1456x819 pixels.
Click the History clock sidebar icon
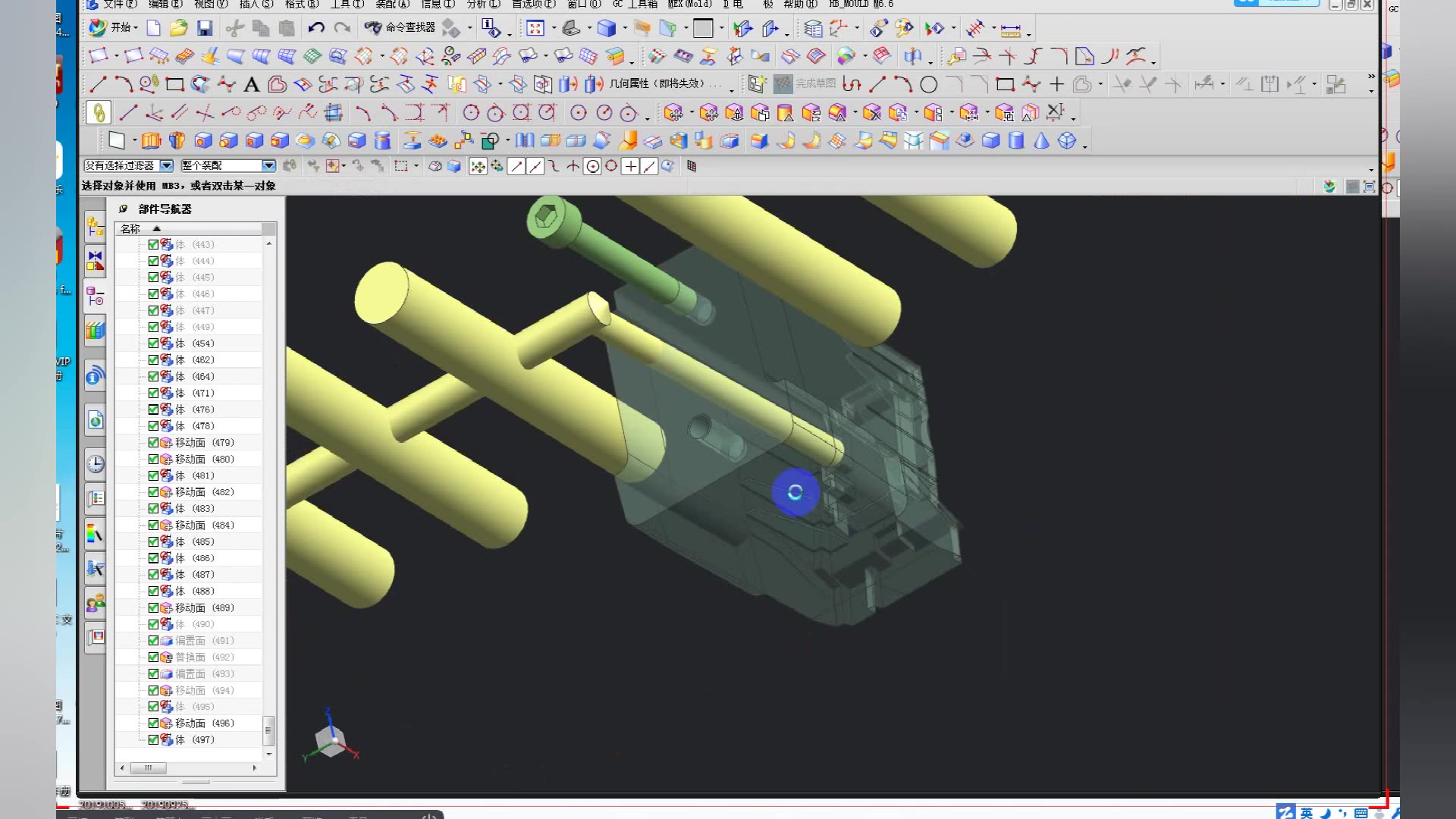tap(95, 464)
